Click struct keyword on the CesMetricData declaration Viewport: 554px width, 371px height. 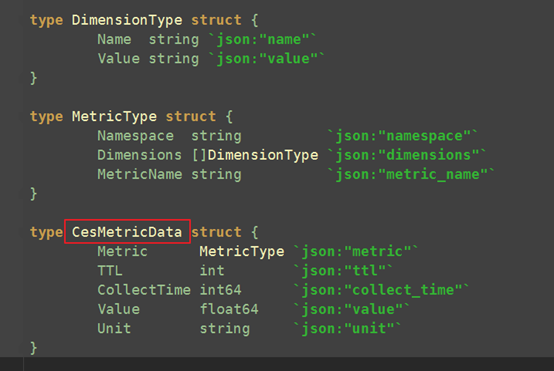pos(216,232)
